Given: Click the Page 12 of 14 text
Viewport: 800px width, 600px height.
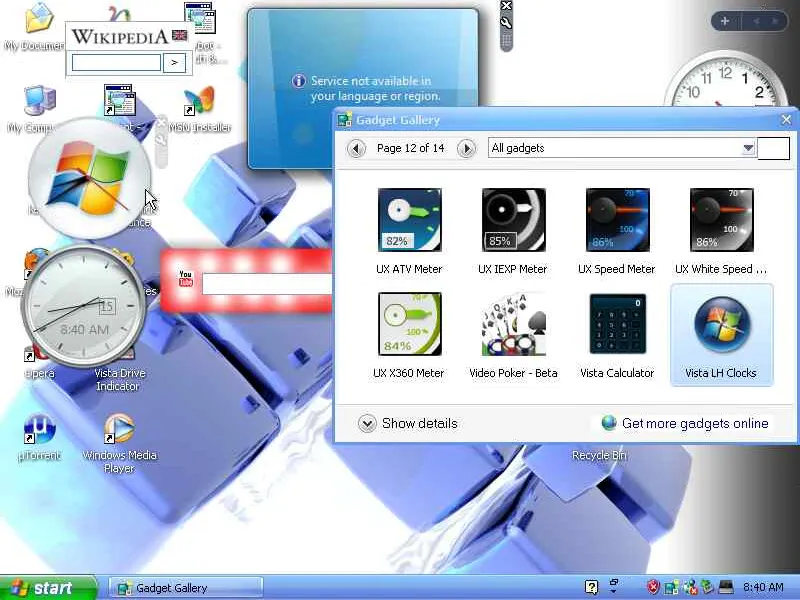Looking at the screenshot, I should 411,148.
